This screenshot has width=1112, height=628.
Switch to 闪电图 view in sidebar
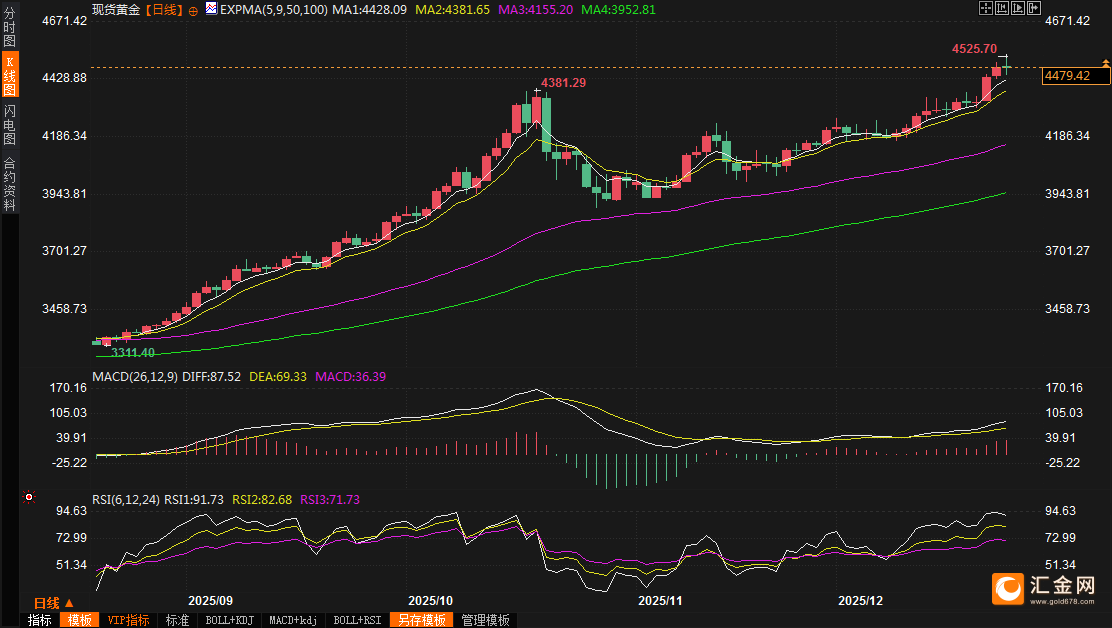click(9, 124)
